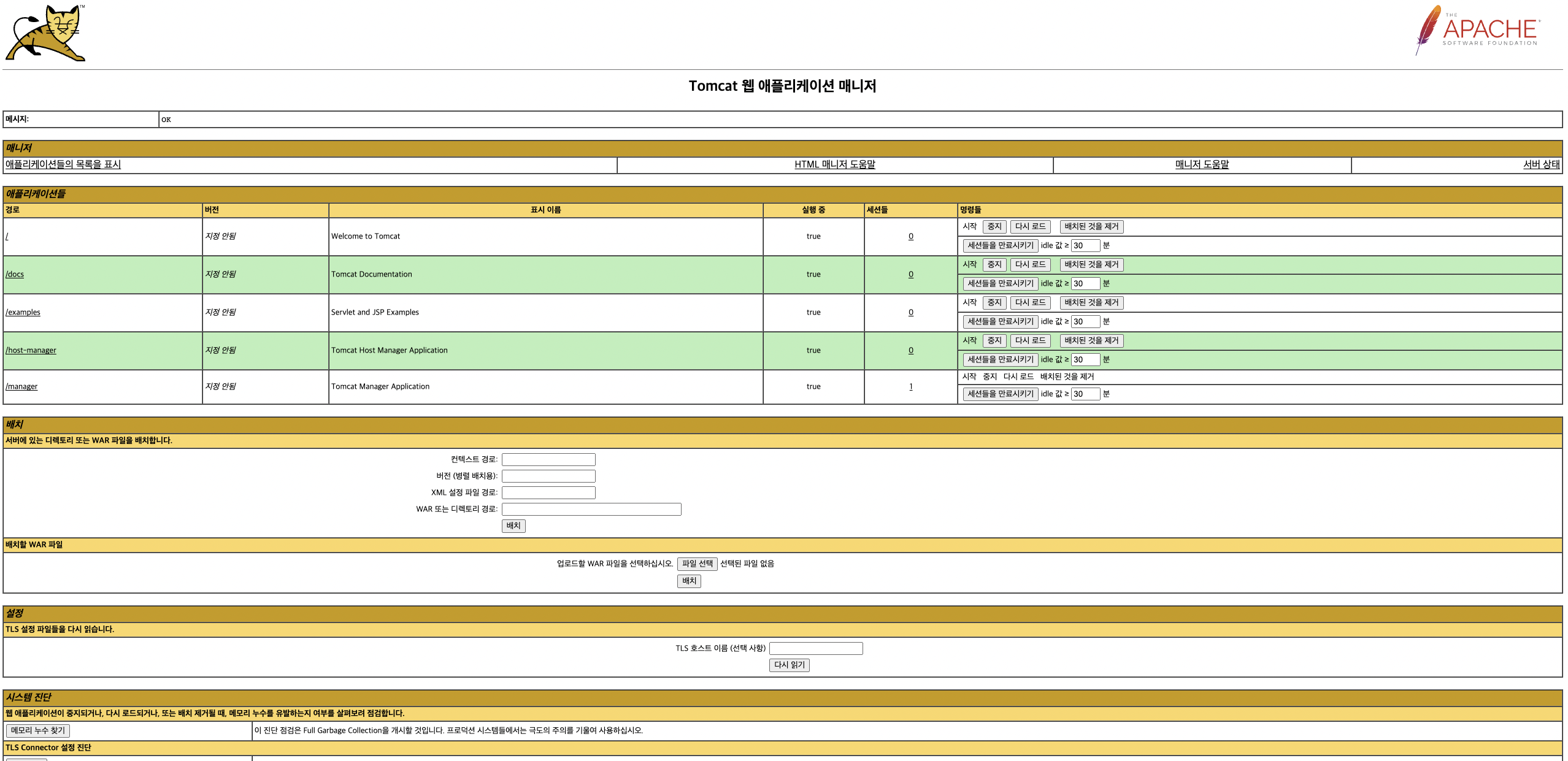Click the idle value field for root app

pyautogui.click(x=1085, y=245)
